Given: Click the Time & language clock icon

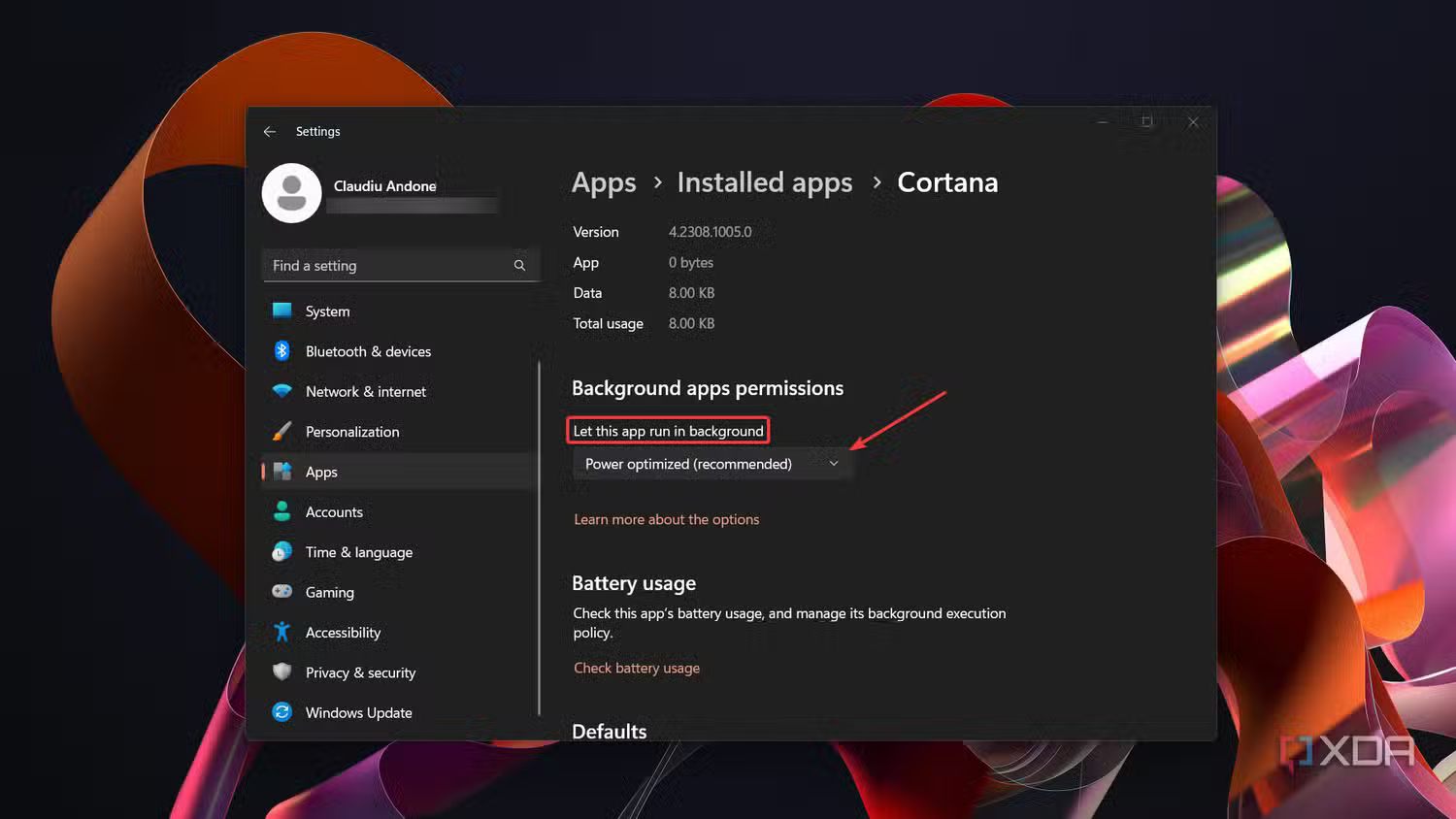Looking at the screenshot, I should (x=281, y=551).
